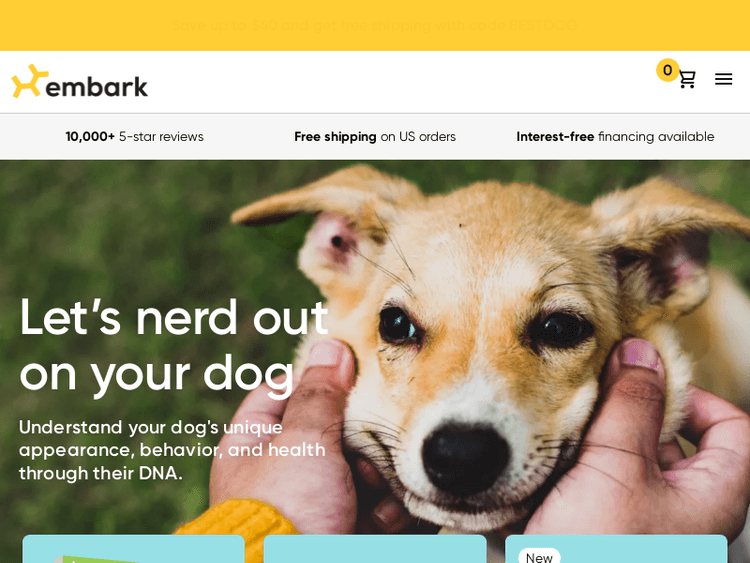
Task: Click the Let's nerd out headline
Action: (174, 346)
